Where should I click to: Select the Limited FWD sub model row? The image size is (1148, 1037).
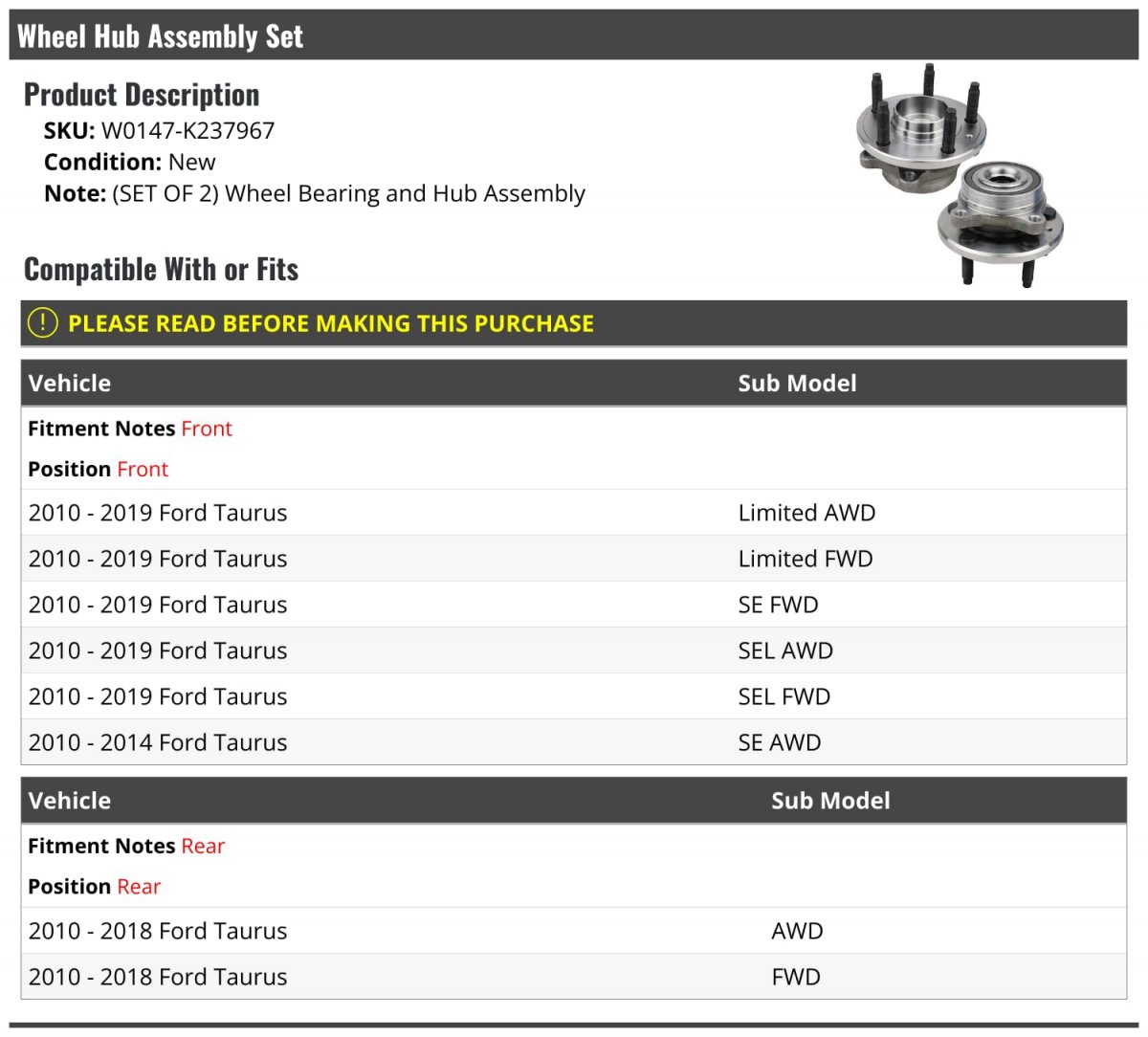click(805, 559)
